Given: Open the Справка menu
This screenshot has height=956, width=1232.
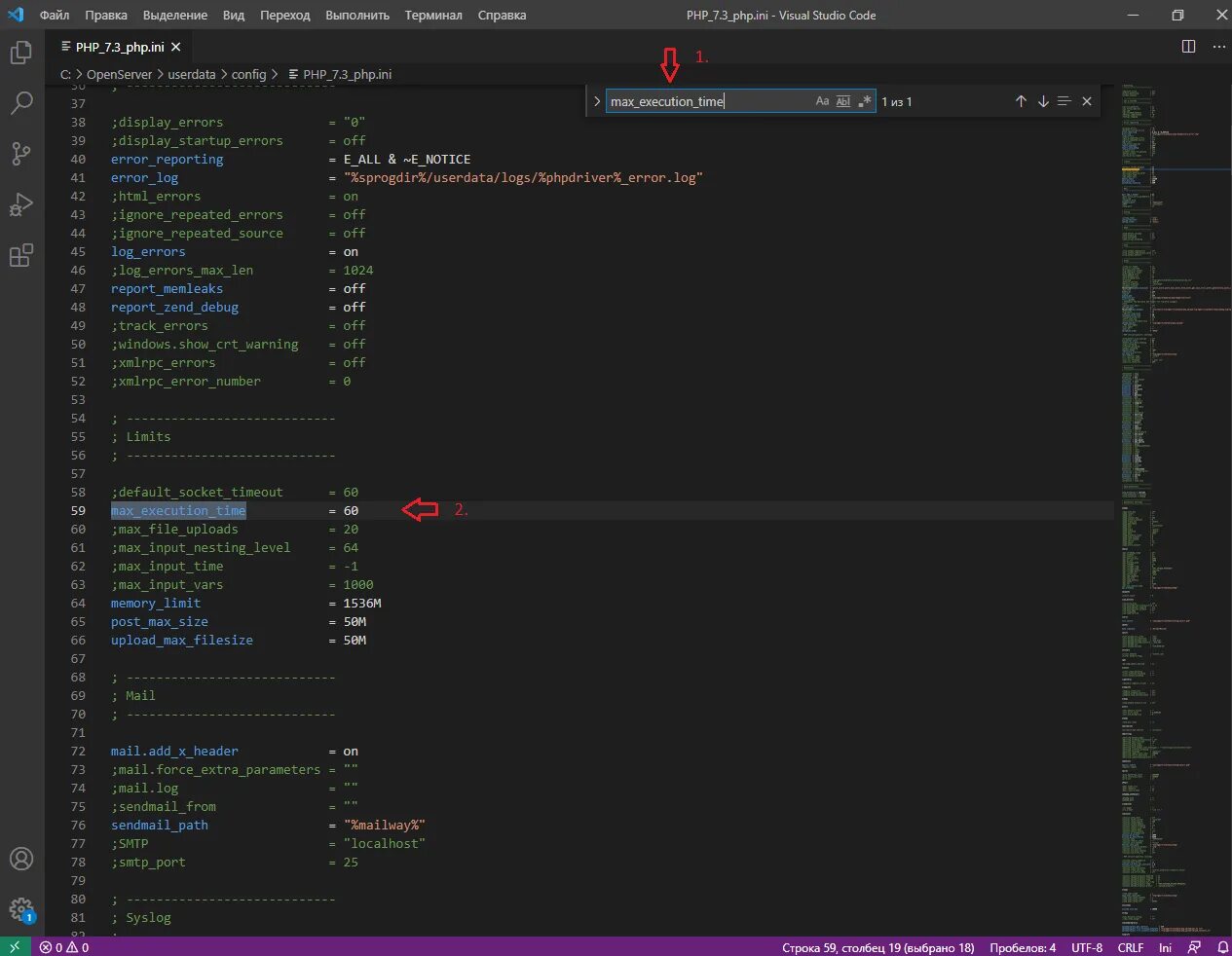Looking at the screenshot, I should click(502, 15).
